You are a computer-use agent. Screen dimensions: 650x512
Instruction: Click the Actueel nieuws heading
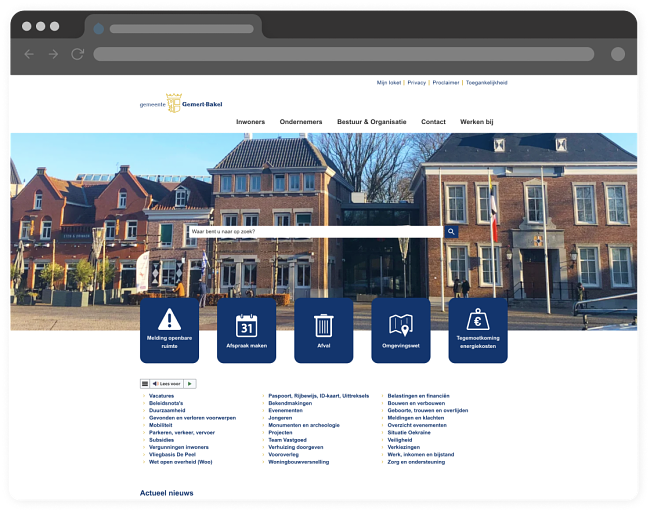pyautogui.click(x=167, y=493)
